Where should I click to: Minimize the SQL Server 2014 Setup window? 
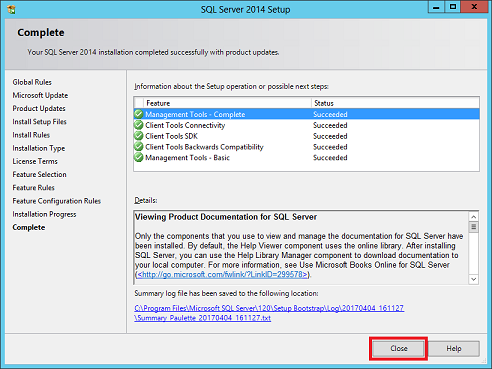pos(436,7)
